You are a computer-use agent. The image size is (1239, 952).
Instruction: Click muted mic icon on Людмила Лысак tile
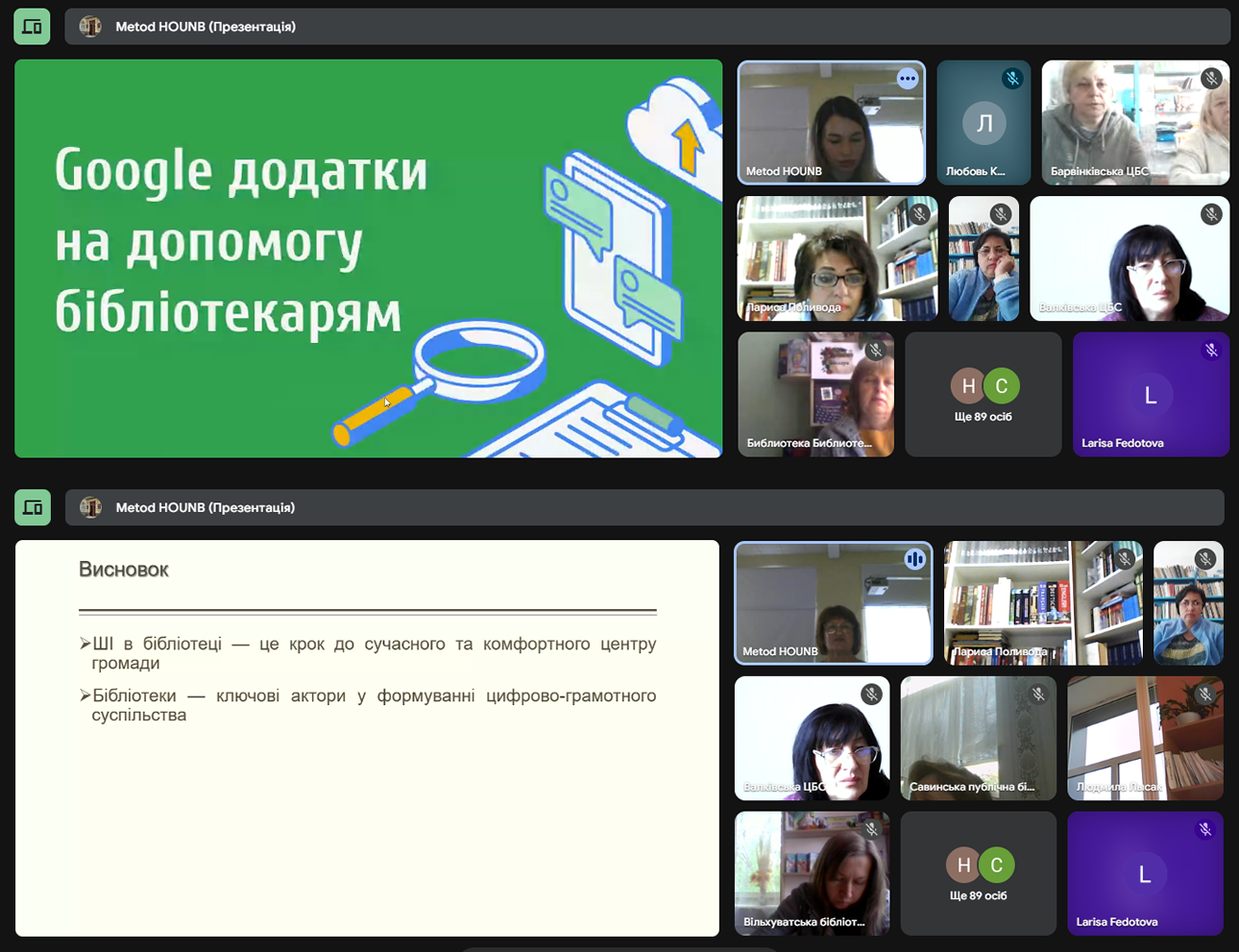coord(1205,694)
